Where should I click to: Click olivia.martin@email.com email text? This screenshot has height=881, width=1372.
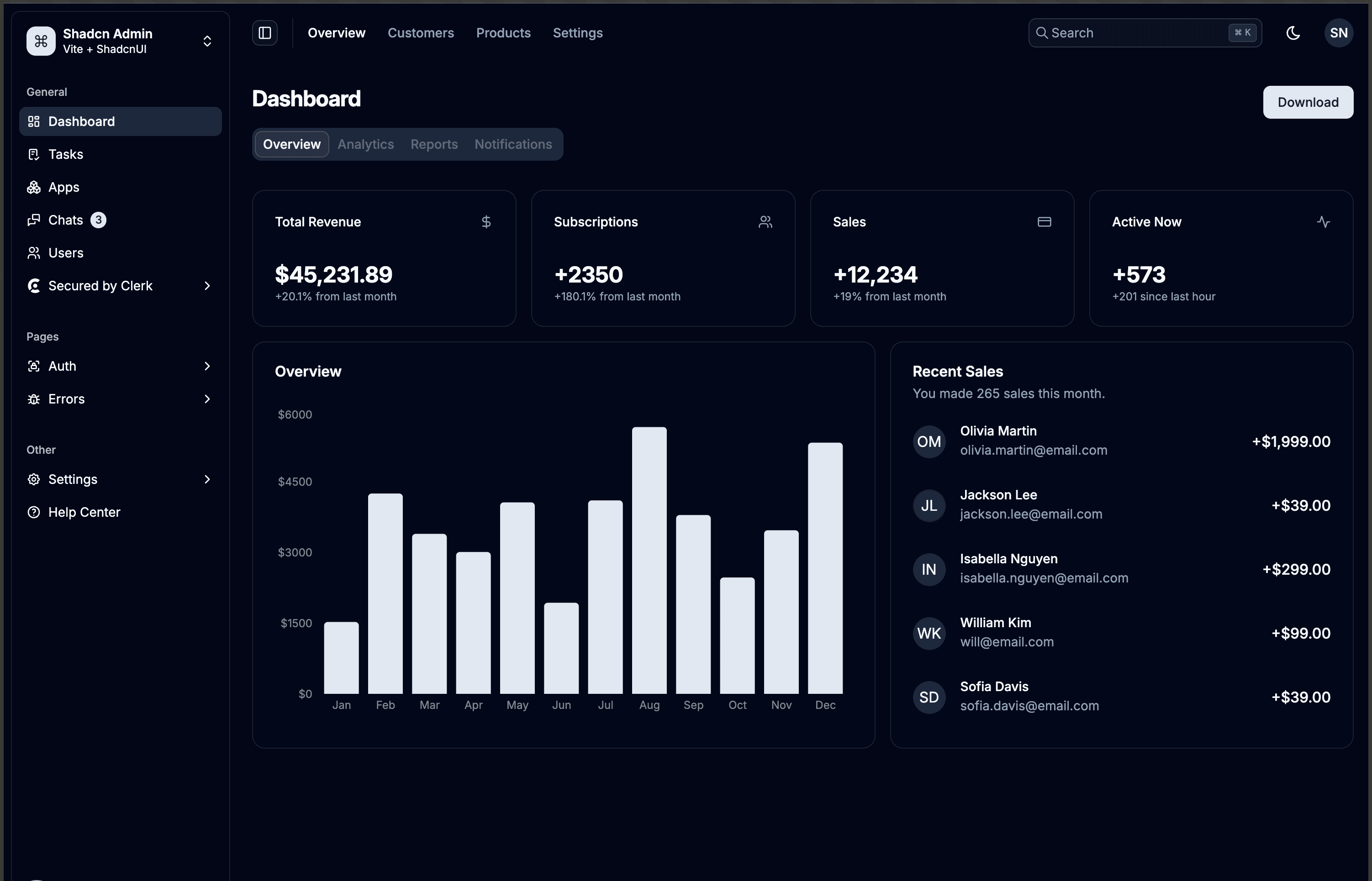tap(1033, 450)
